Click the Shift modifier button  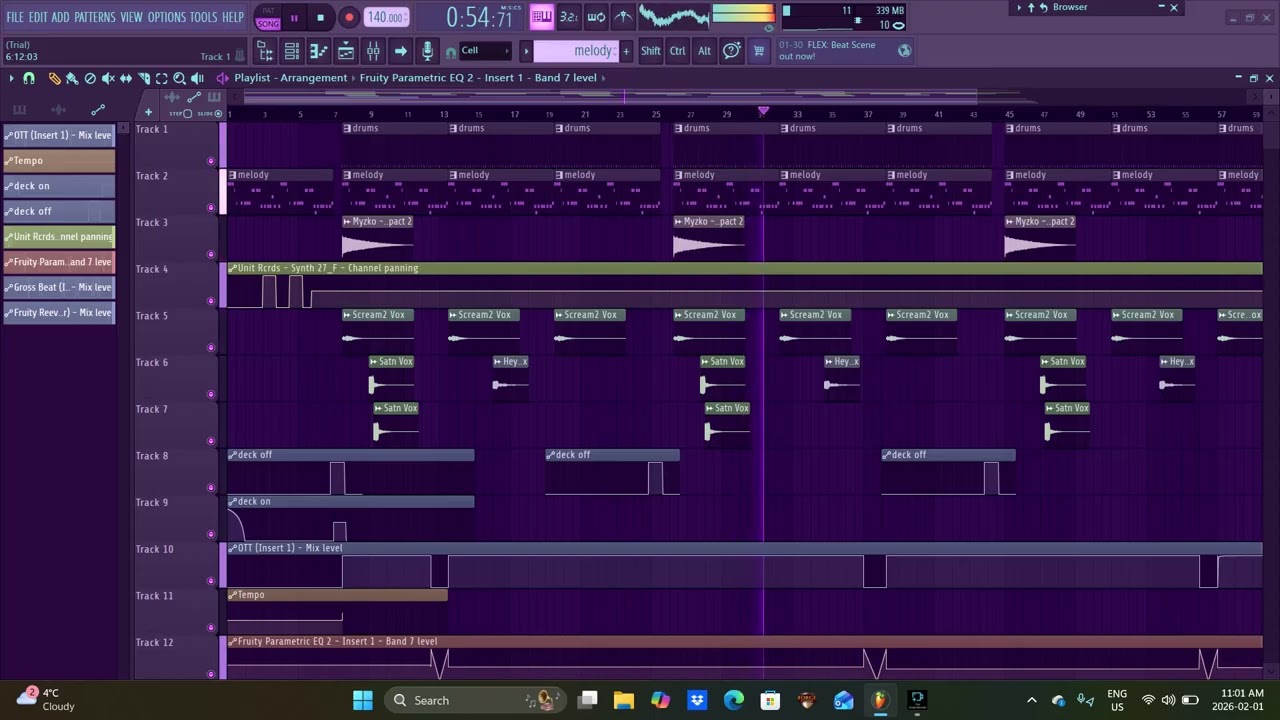(651, 51)
